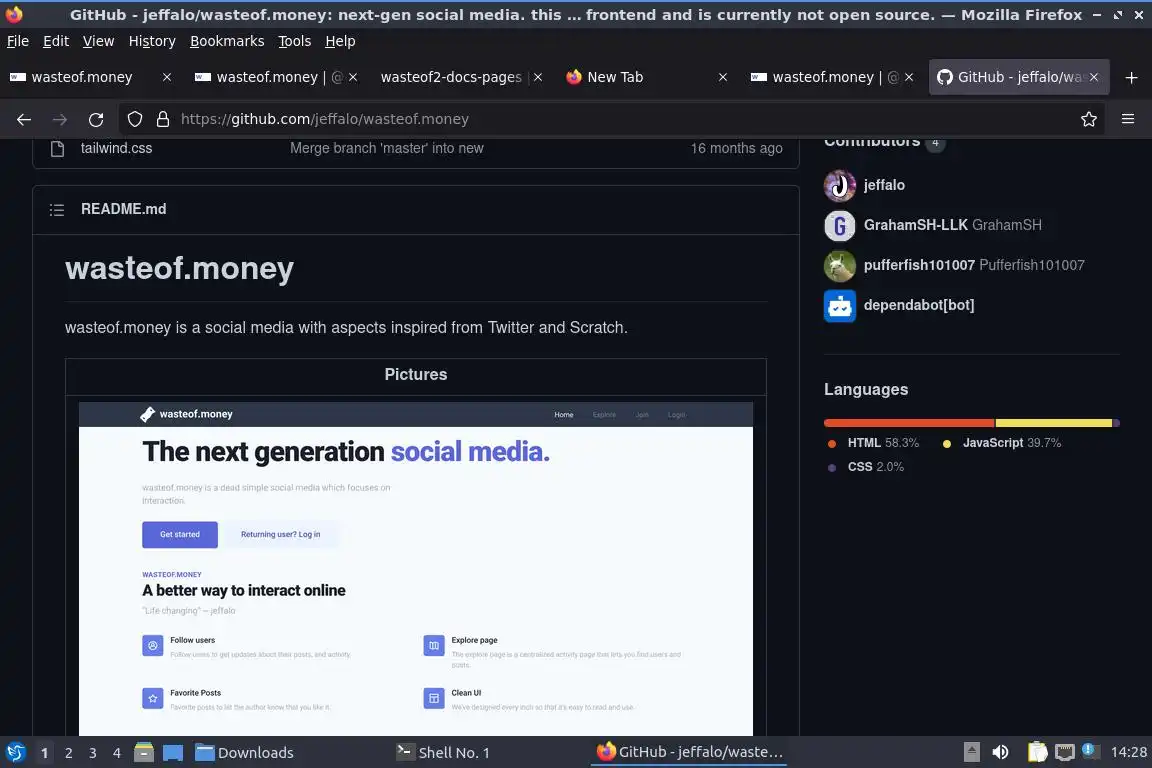Open the Bookmarks menu
1152x768 pixels.
coord(227,41)
